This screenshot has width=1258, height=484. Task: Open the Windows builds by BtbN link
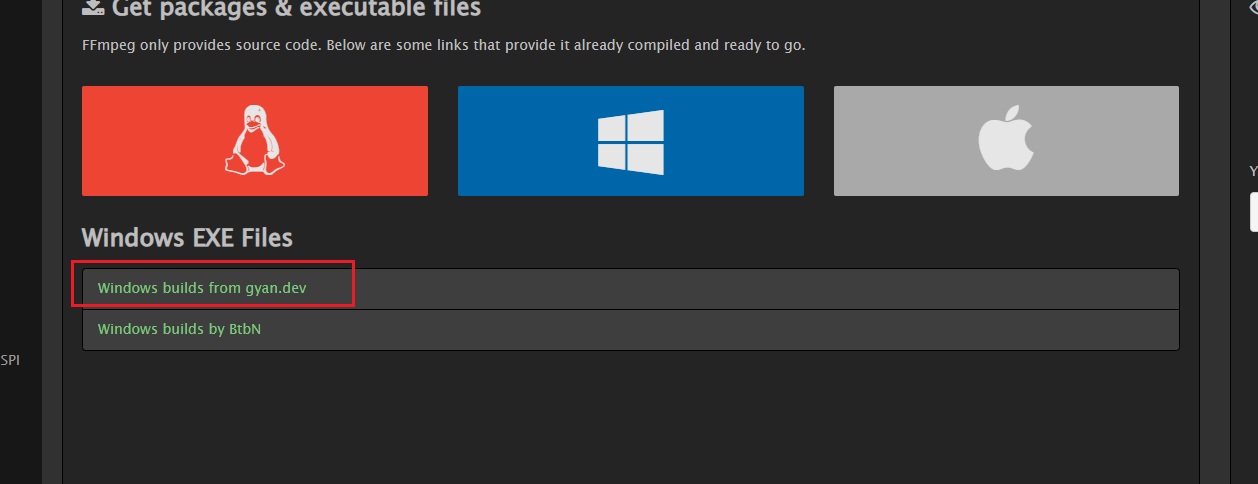[x=179, y=328]
